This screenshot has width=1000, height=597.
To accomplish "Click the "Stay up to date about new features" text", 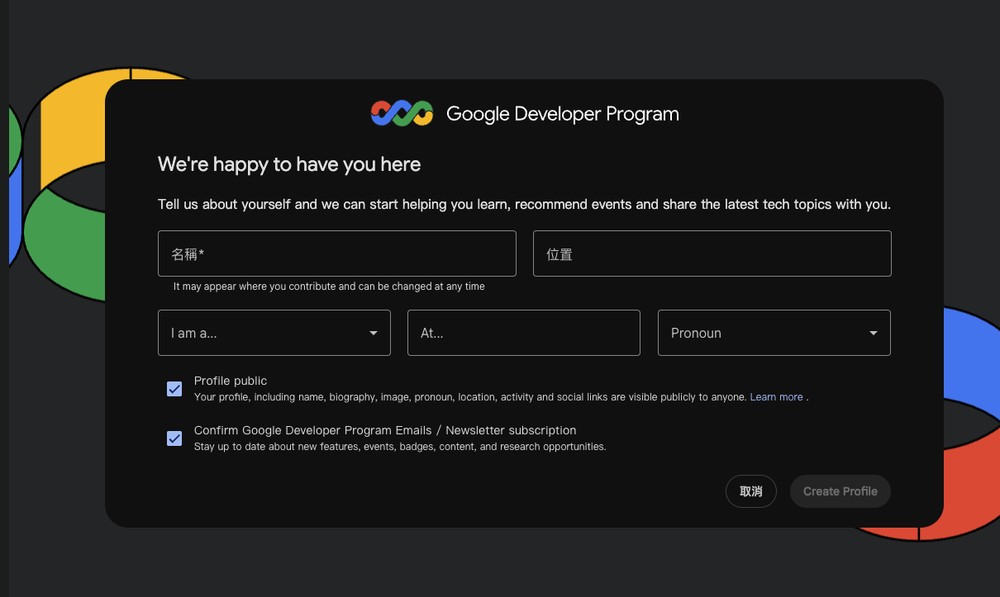I will pos(400,446).
